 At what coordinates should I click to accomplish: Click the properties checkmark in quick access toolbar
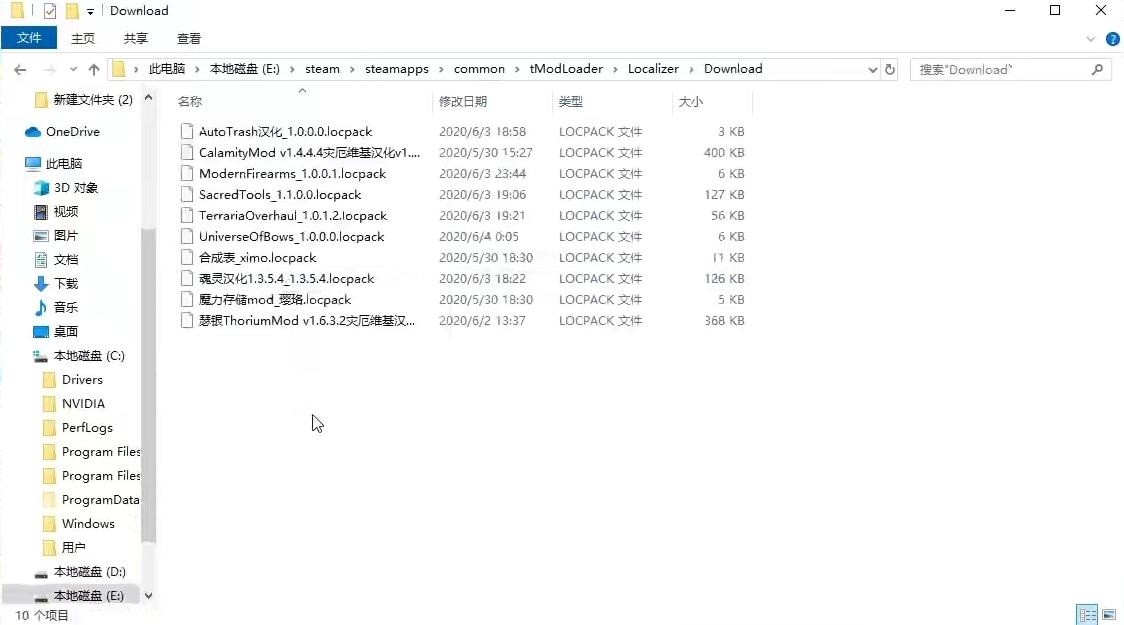point(50,11)
